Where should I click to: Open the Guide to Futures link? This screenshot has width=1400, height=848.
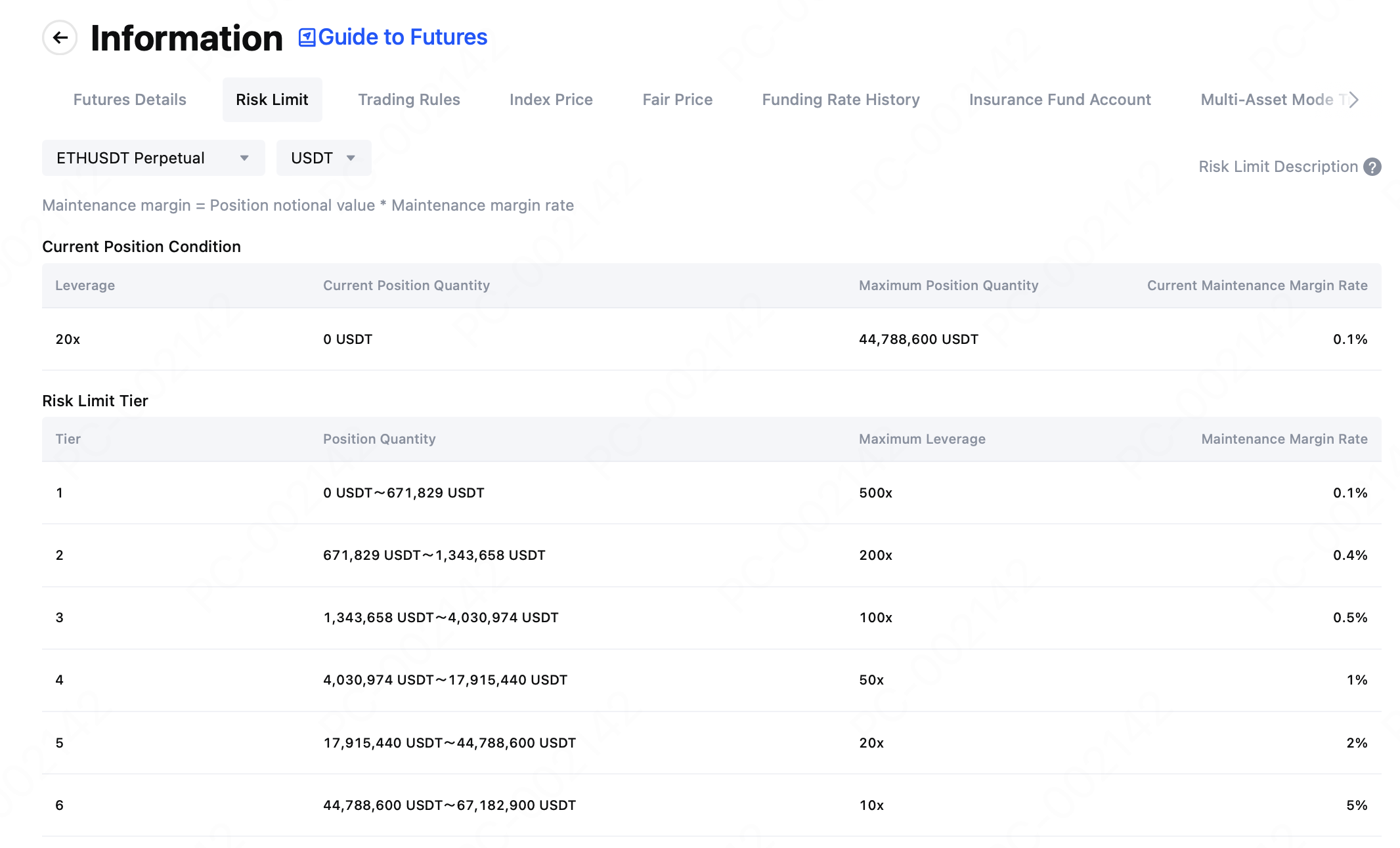coord(402,37)
